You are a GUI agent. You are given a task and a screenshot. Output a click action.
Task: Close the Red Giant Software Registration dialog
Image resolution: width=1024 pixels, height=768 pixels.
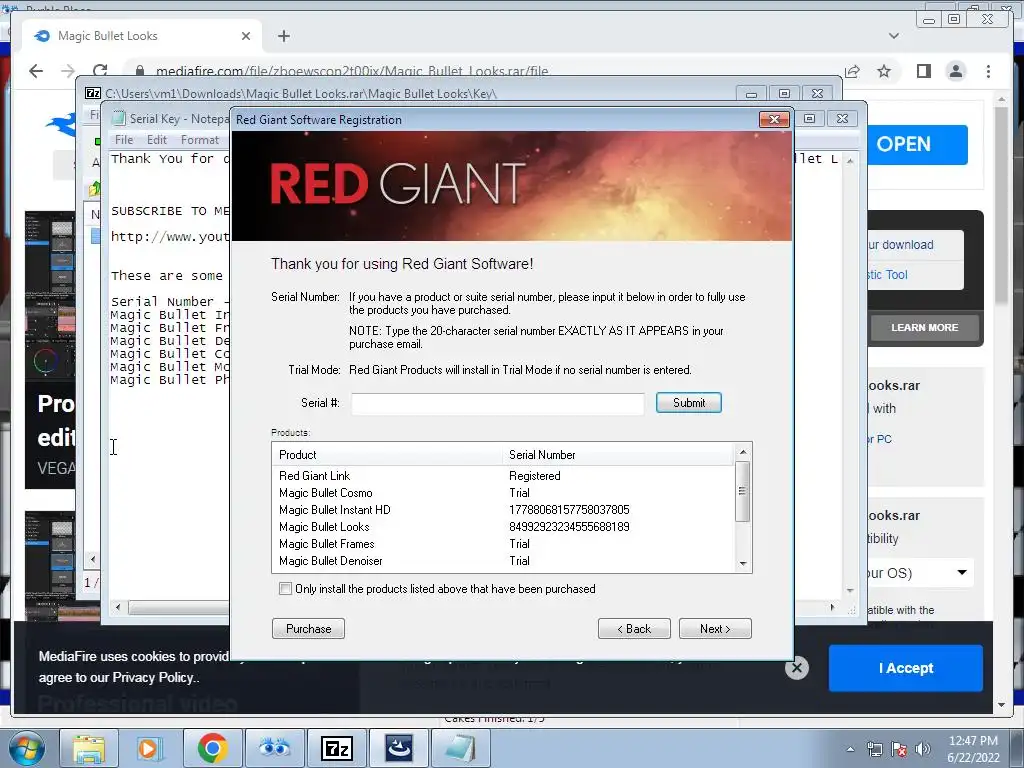(x=775, y=119)
